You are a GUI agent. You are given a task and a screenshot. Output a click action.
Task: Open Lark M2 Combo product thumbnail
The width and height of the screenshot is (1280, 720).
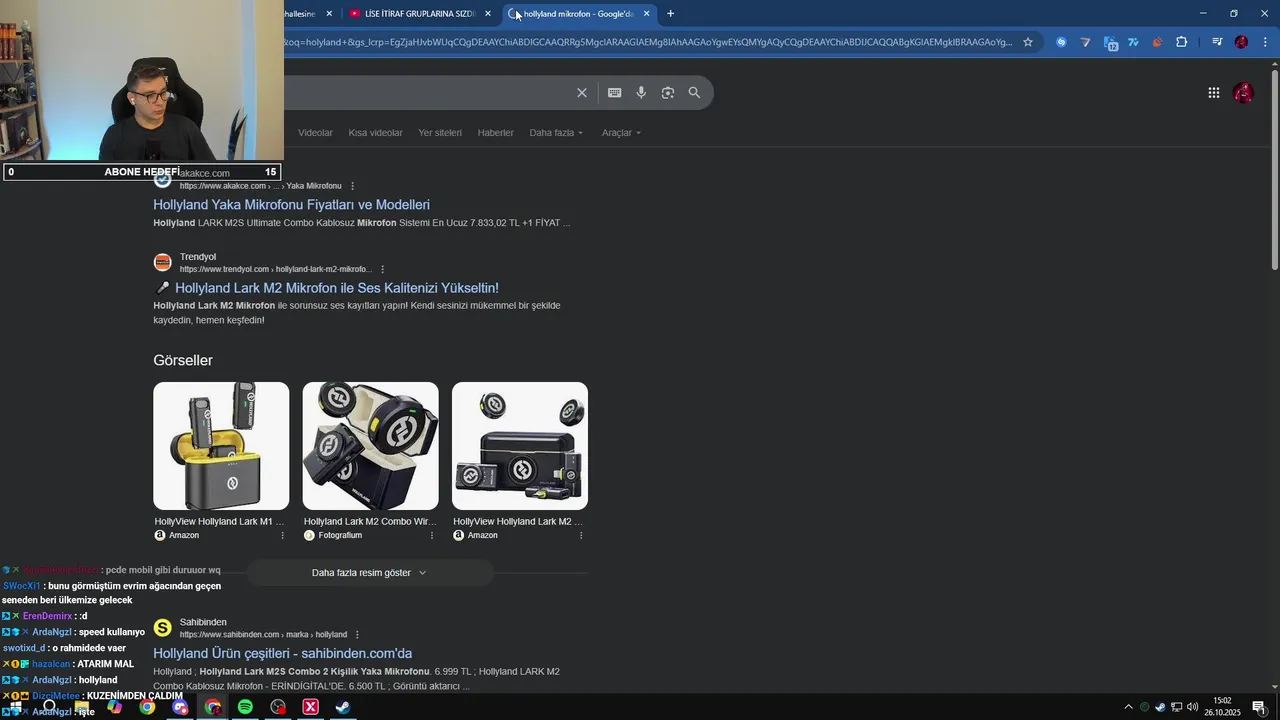click(x=370, y=446)
